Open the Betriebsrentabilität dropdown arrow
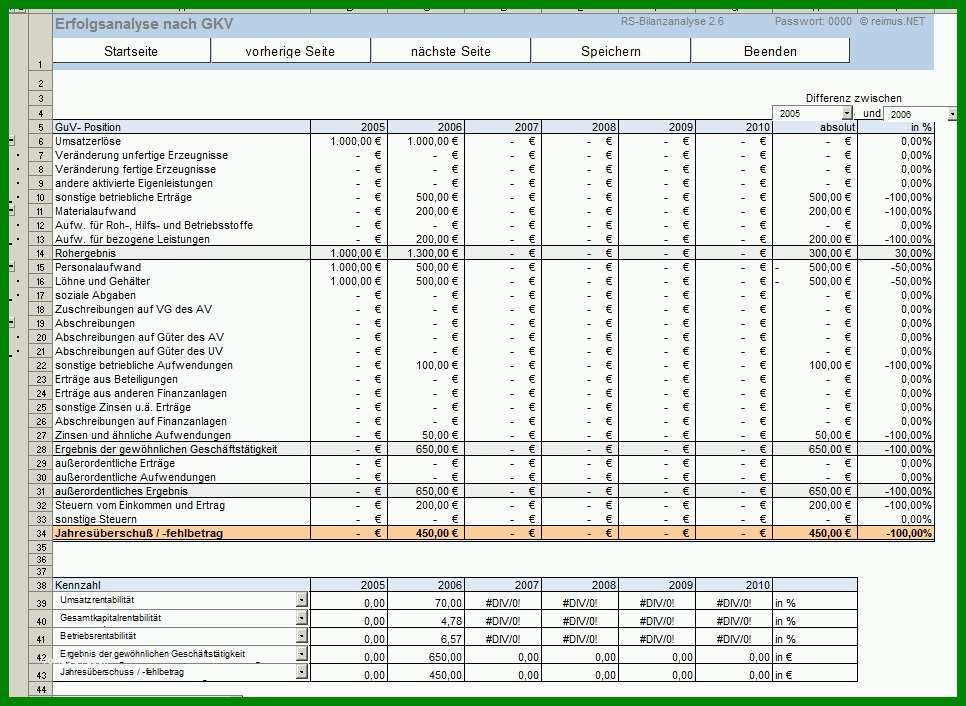Screen dimensions: 966x706 pos(301,635)
